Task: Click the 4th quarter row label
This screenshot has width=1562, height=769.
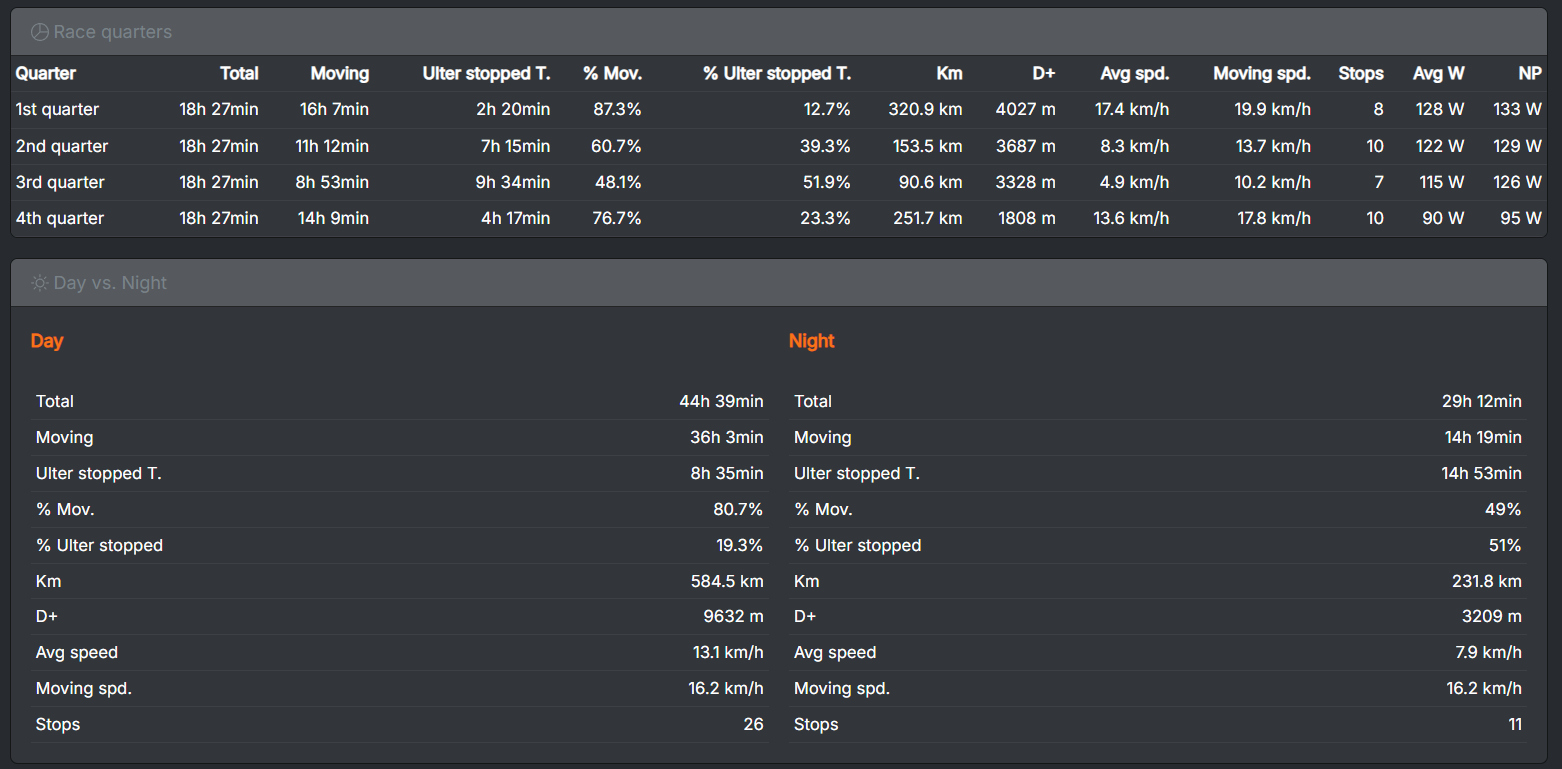Action: (60, 218)
